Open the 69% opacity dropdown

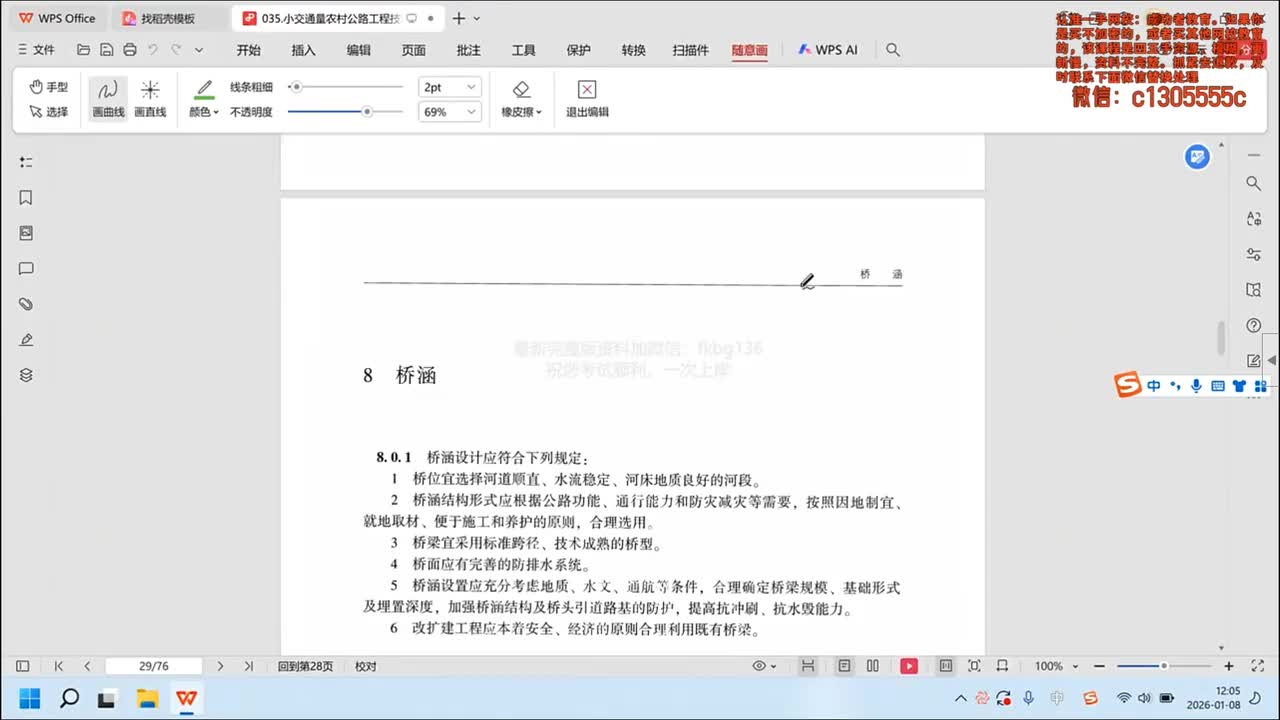click(x=450, y=112)
